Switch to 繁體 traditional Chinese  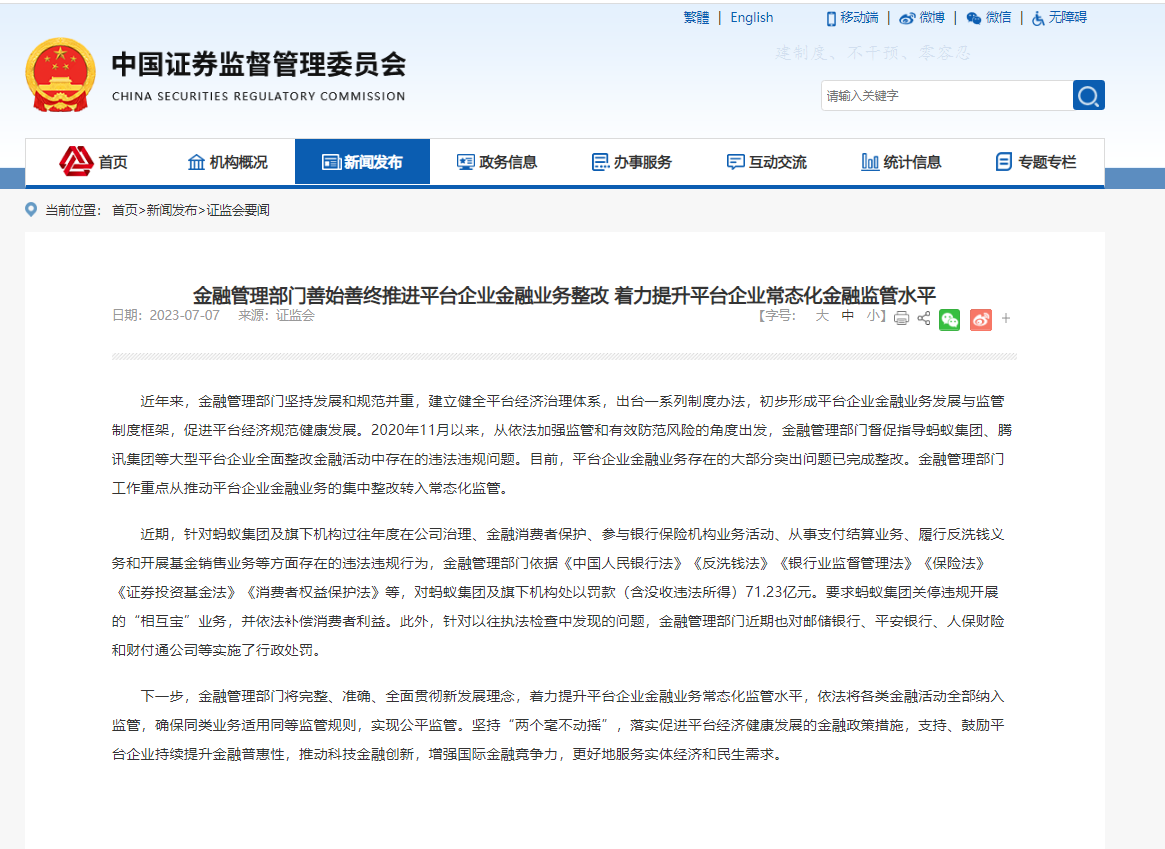(x=696, y=17)
